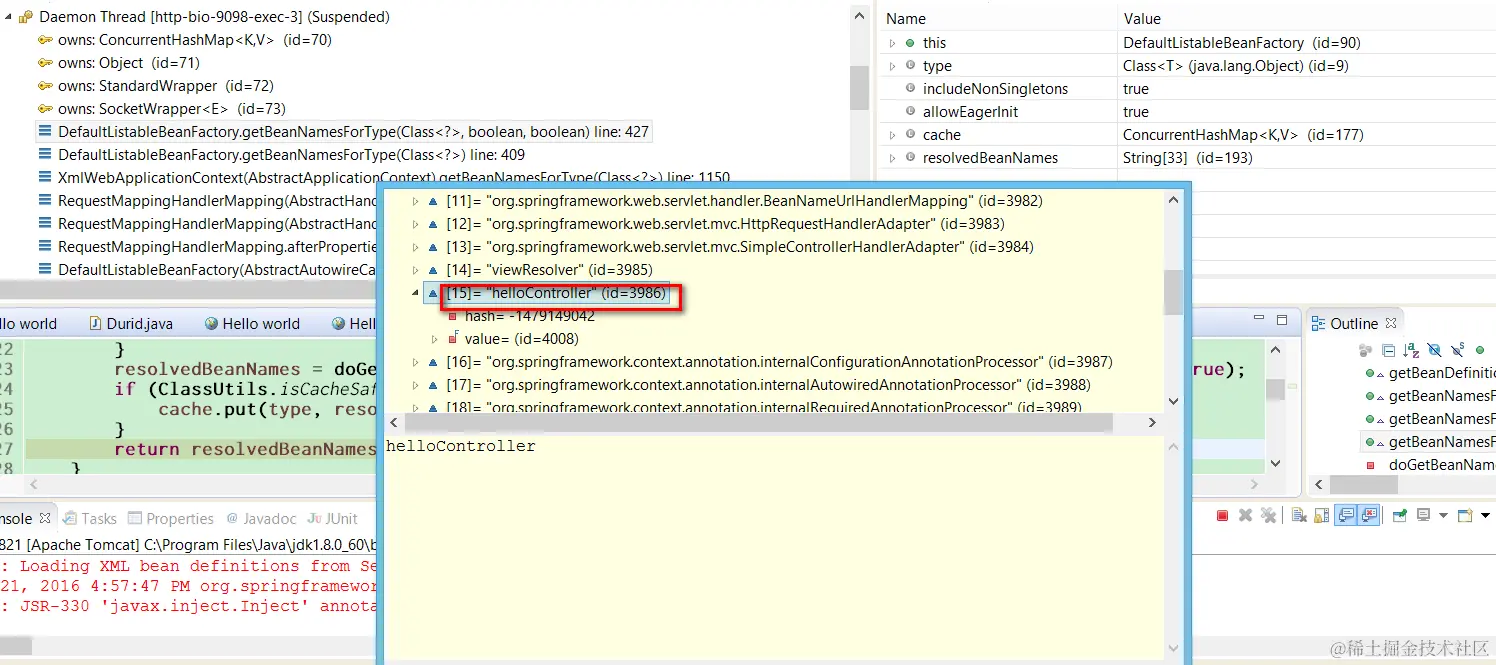This screenshot has width=1496, height=665.
Task: Select hash= -1479149042 field in popup
Action: pos(521,316)
